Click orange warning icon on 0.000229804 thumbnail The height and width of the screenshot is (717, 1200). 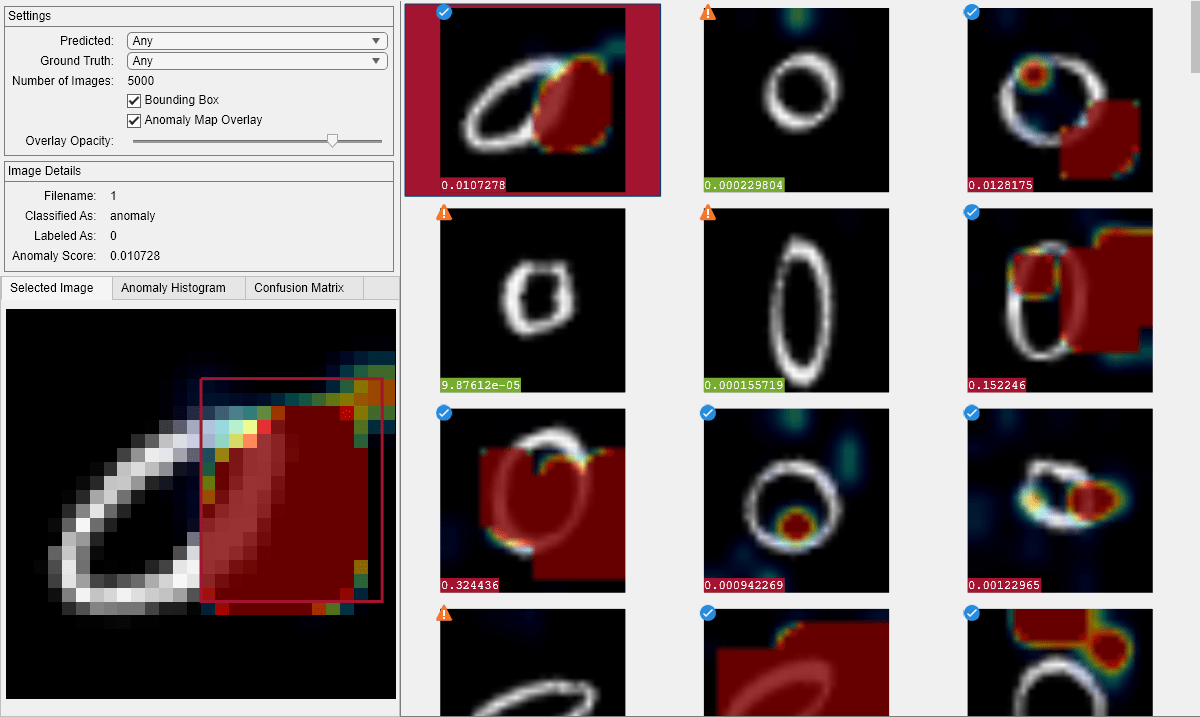[708, 12]
